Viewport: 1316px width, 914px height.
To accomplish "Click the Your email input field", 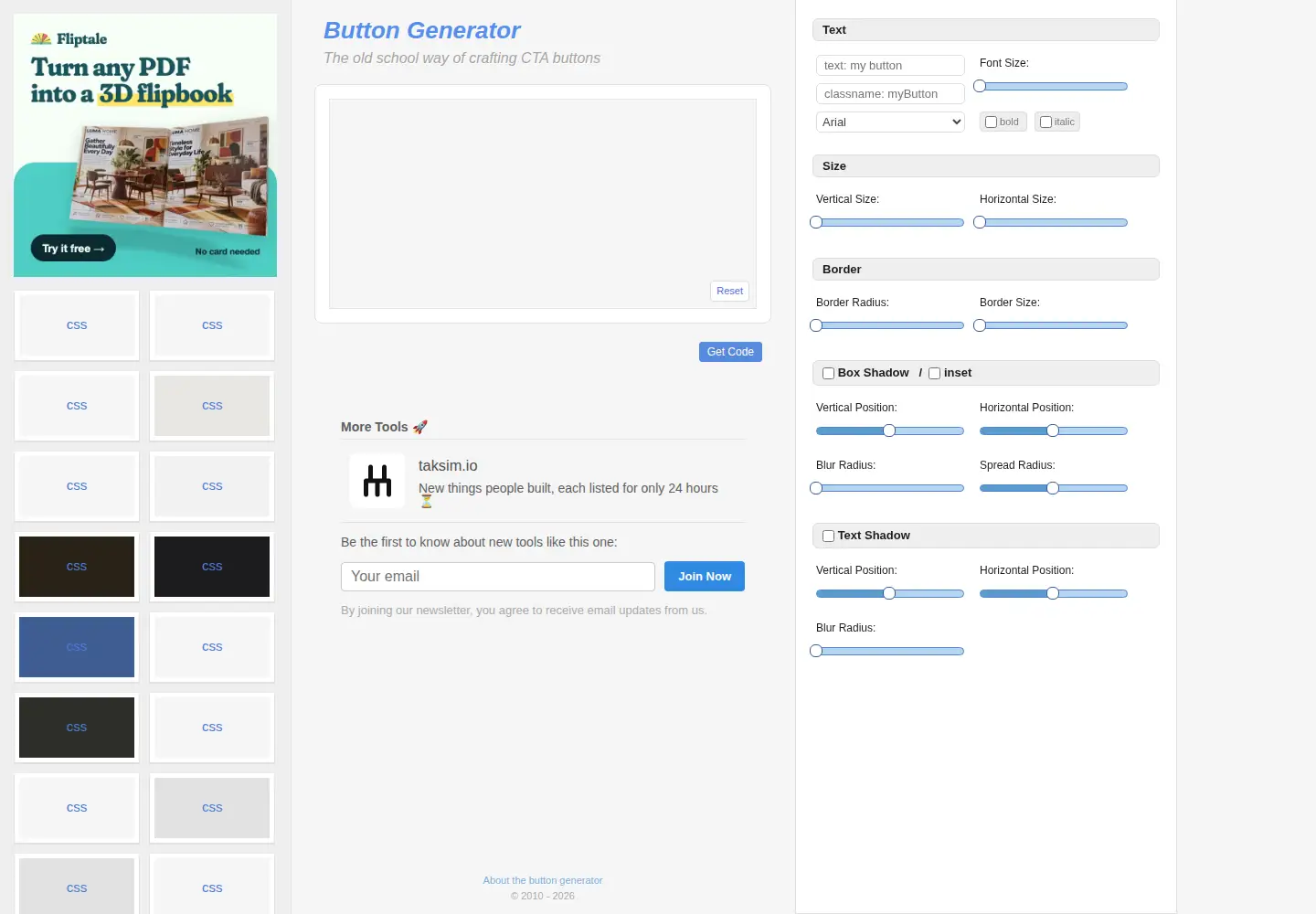I will point(498,577).
